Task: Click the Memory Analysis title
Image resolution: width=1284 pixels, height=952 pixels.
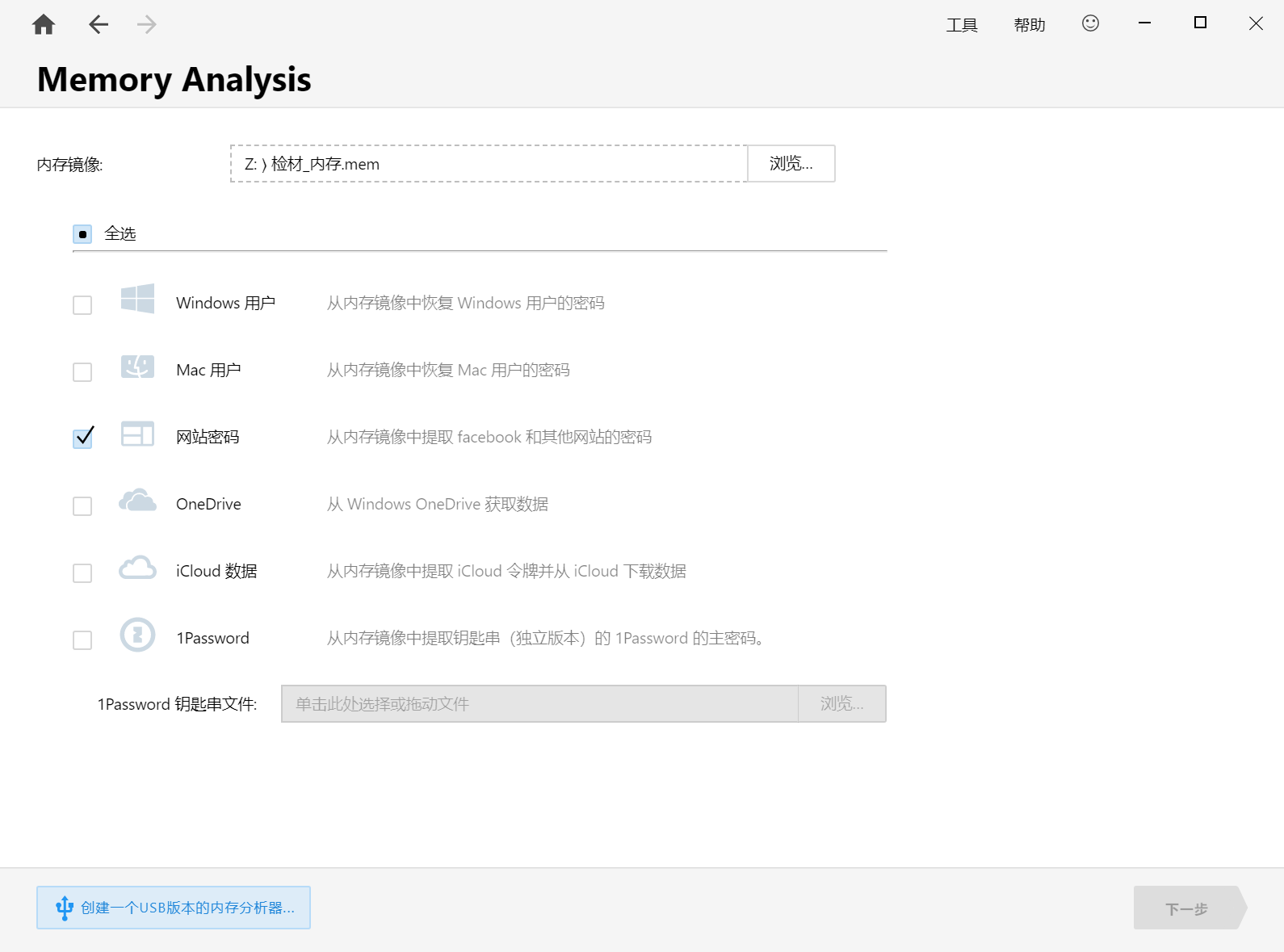Action: point(174,80)
